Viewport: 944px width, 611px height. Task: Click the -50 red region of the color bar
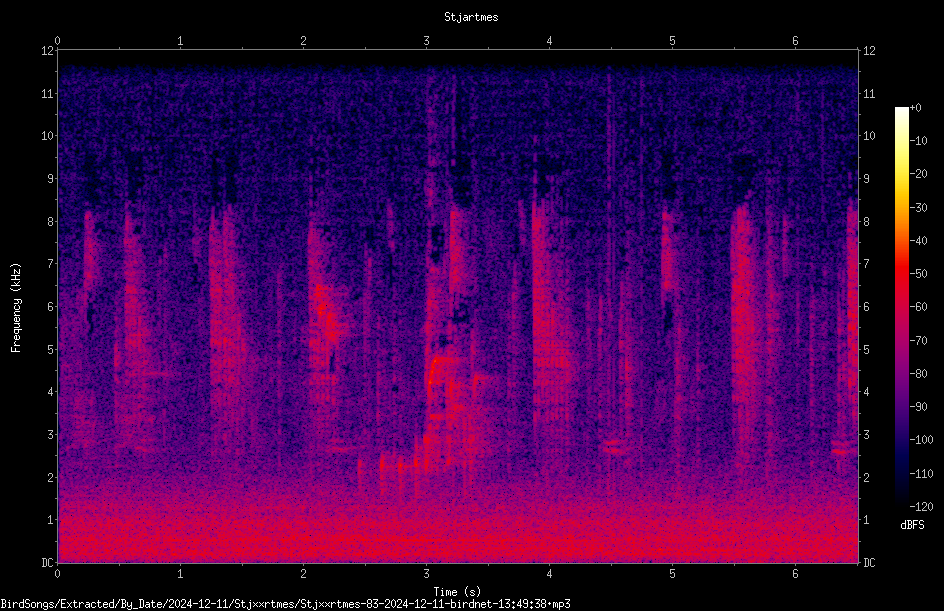[x=901, y=274]
